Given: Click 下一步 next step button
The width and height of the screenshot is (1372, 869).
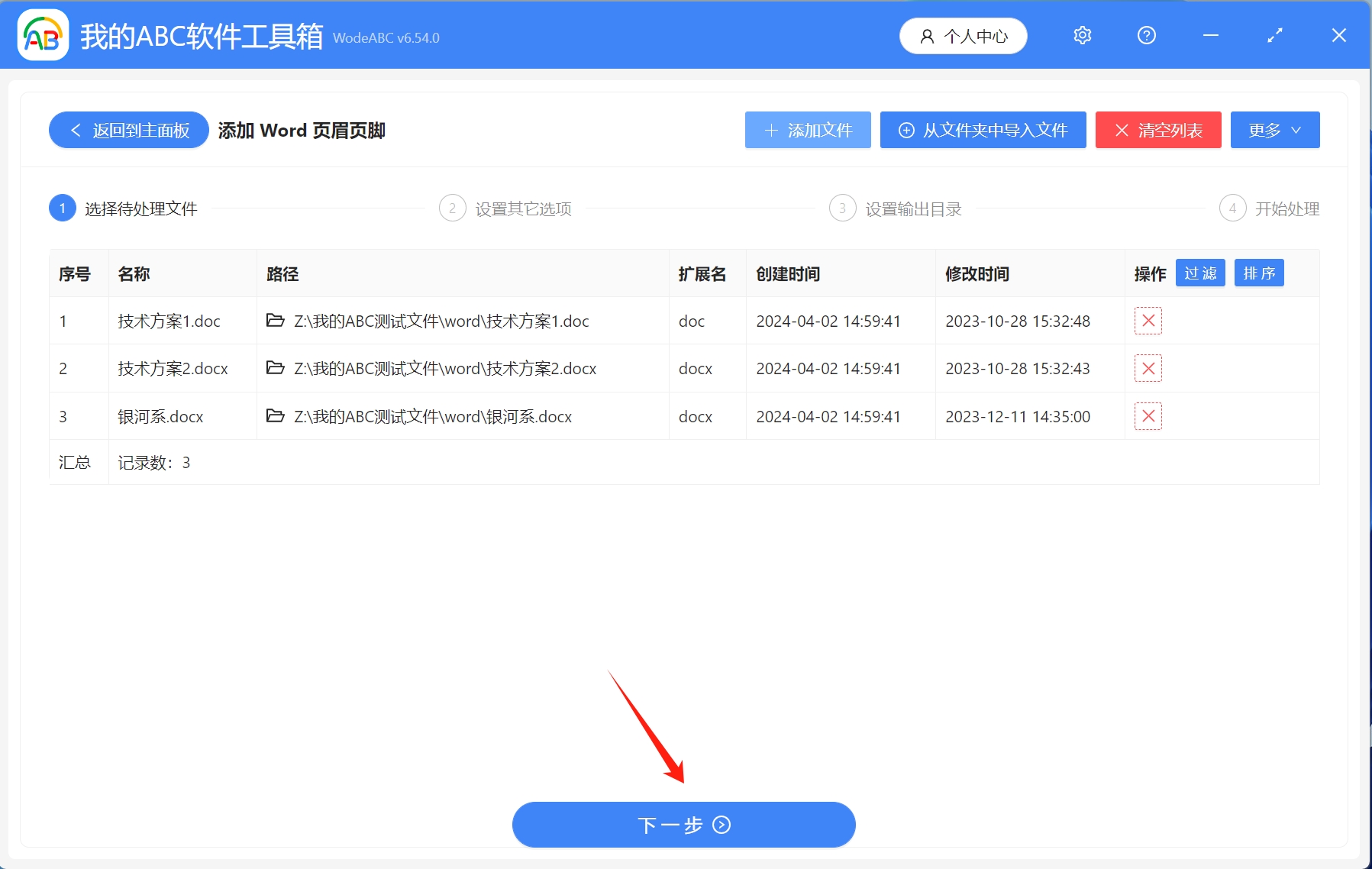Looking at the screenshot, I should (684, 825).
